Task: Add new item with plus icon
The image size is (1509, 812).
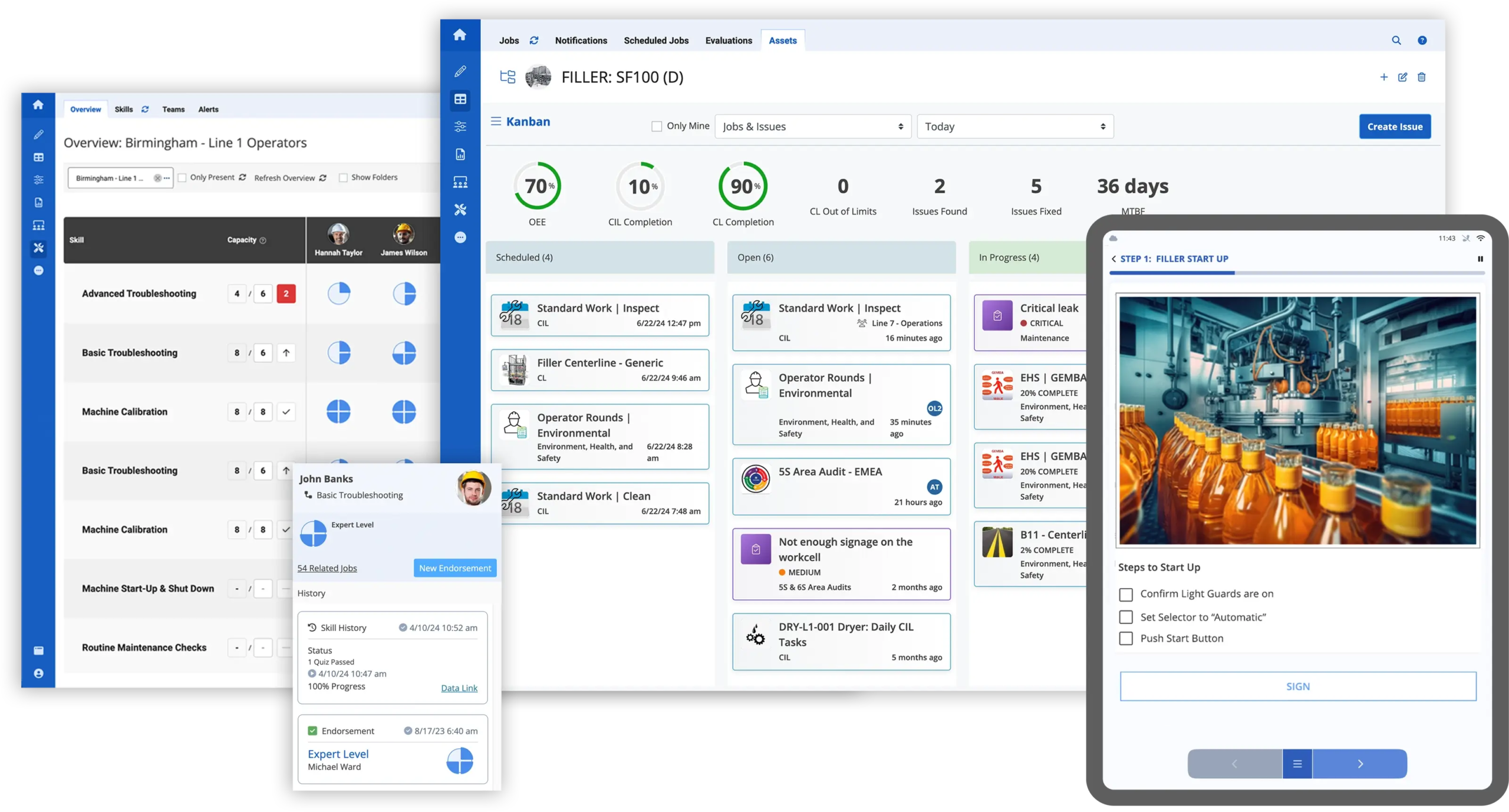Action: pos(1383,77)
